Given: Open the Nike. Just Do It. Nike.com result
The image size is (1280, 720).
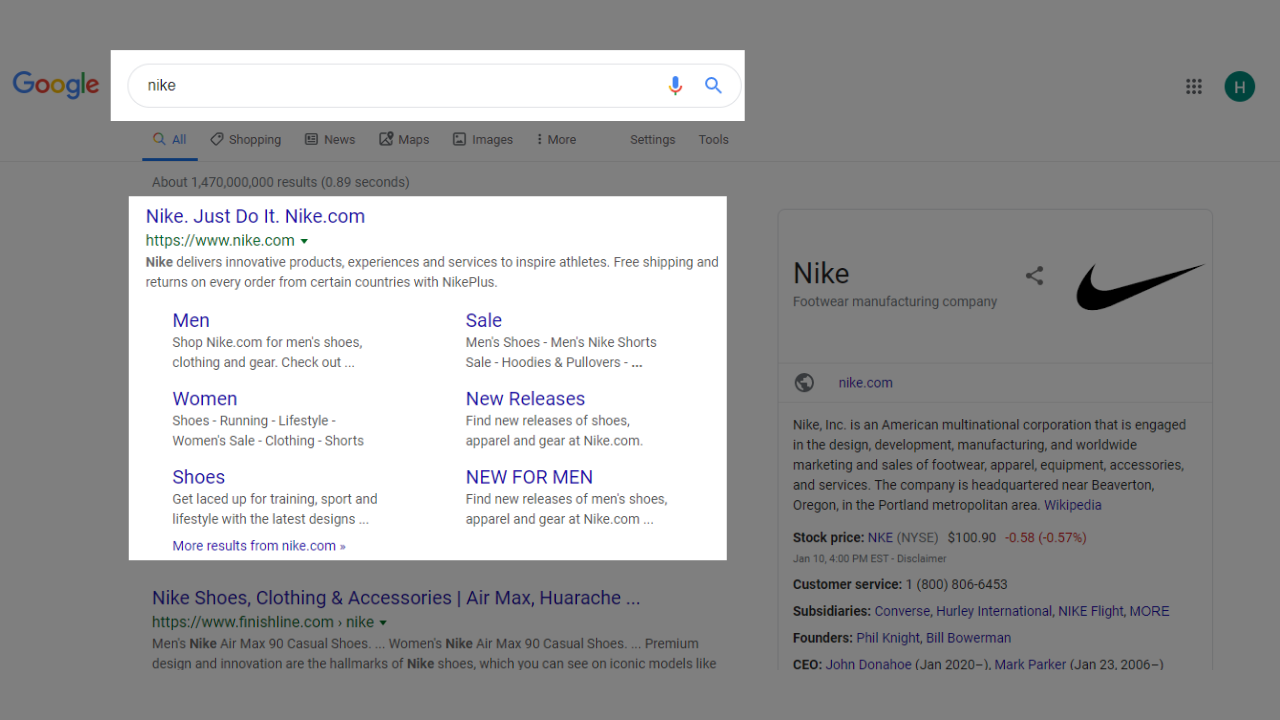Looking at the screenshot, I should pyautogui.click(x=255, y=216).
